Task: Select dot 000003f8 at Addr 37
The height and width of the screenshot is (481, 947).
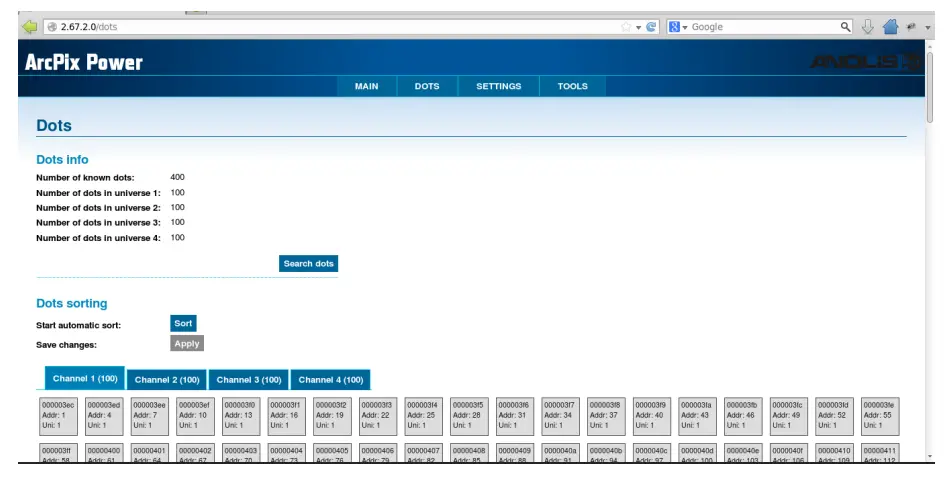Action: [x=606, y=416]
